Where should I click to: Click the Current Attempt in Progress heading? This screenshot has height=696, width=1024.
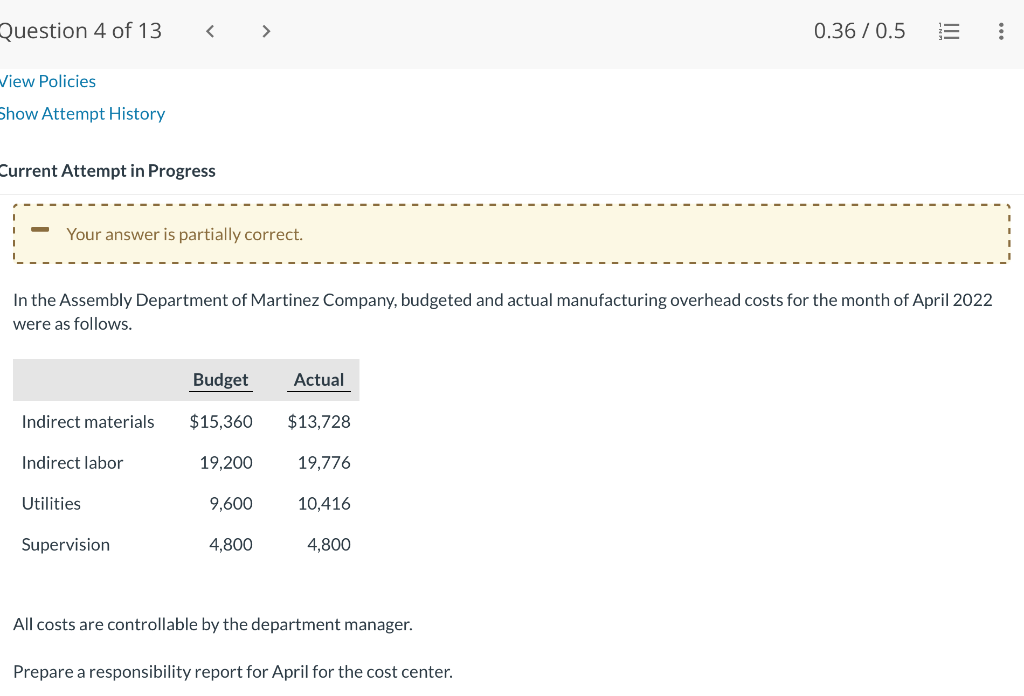[108, 171]
